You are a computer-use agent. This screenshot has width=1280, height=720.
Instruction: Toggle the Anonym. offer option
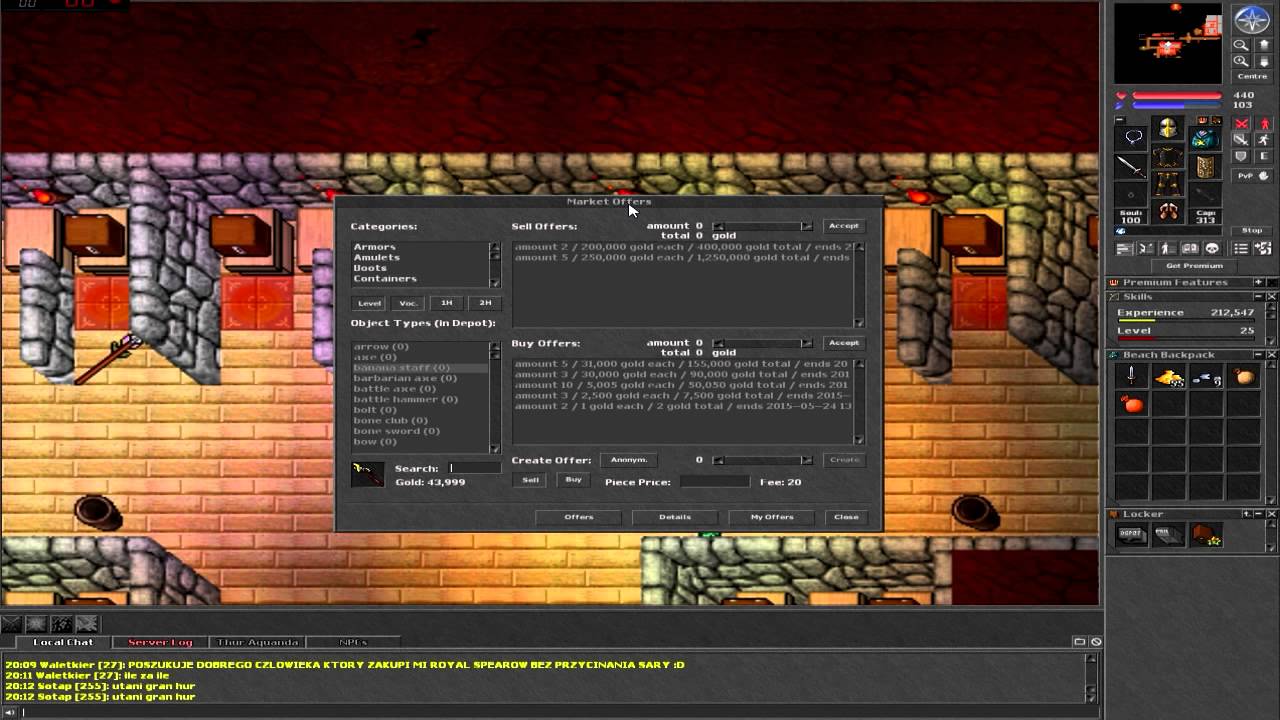(629, 460)
